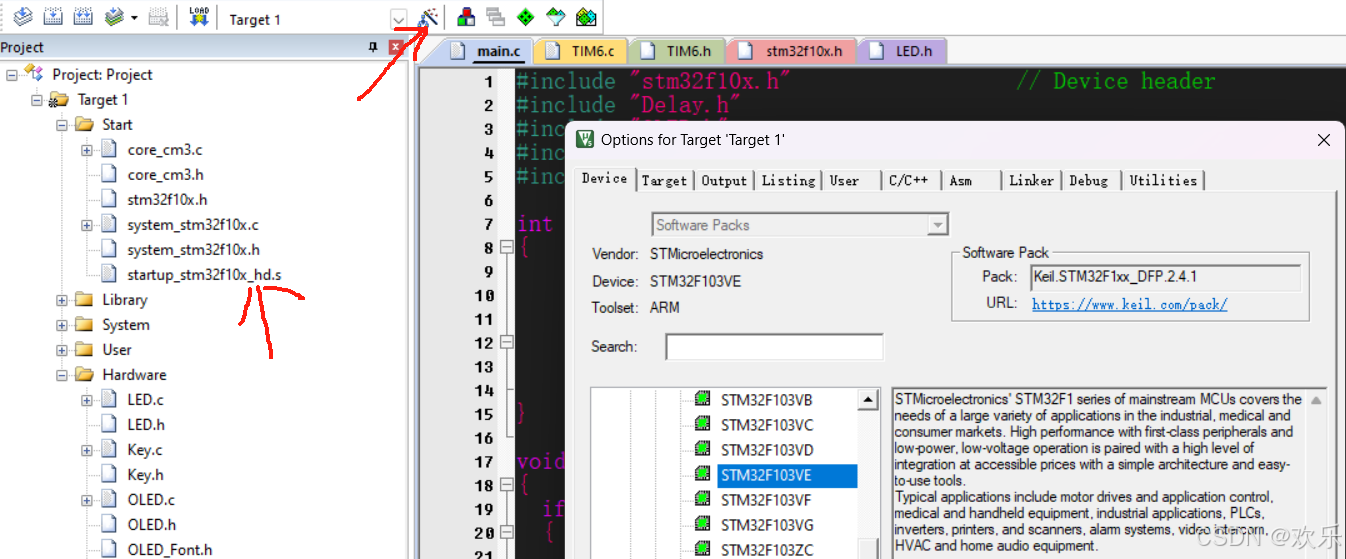Expand the User folder group
This screenshot has width=1346, height=559.
pos(62,349)
